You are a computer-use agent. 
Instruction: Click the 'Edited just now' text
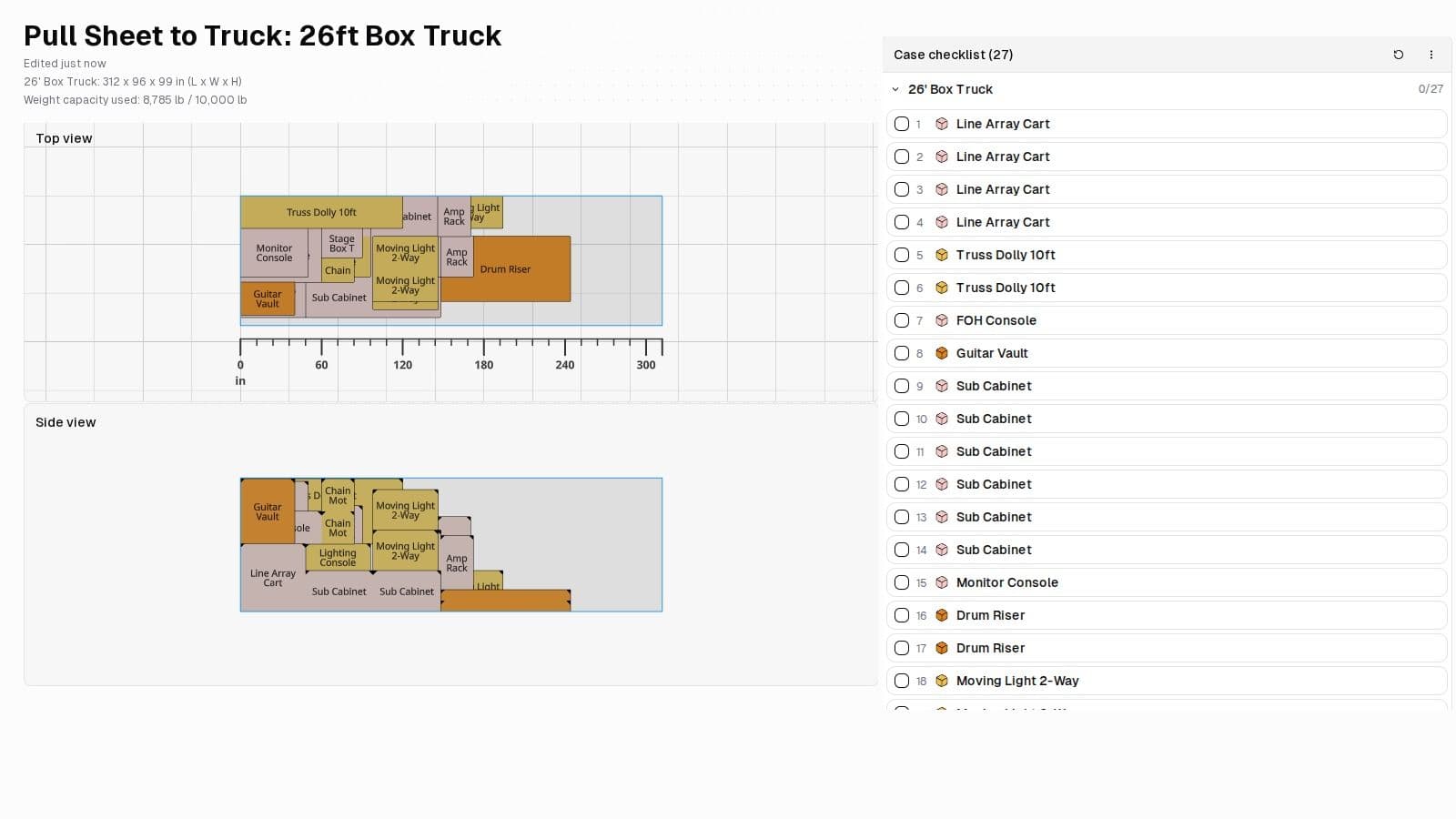pos(65,64)
